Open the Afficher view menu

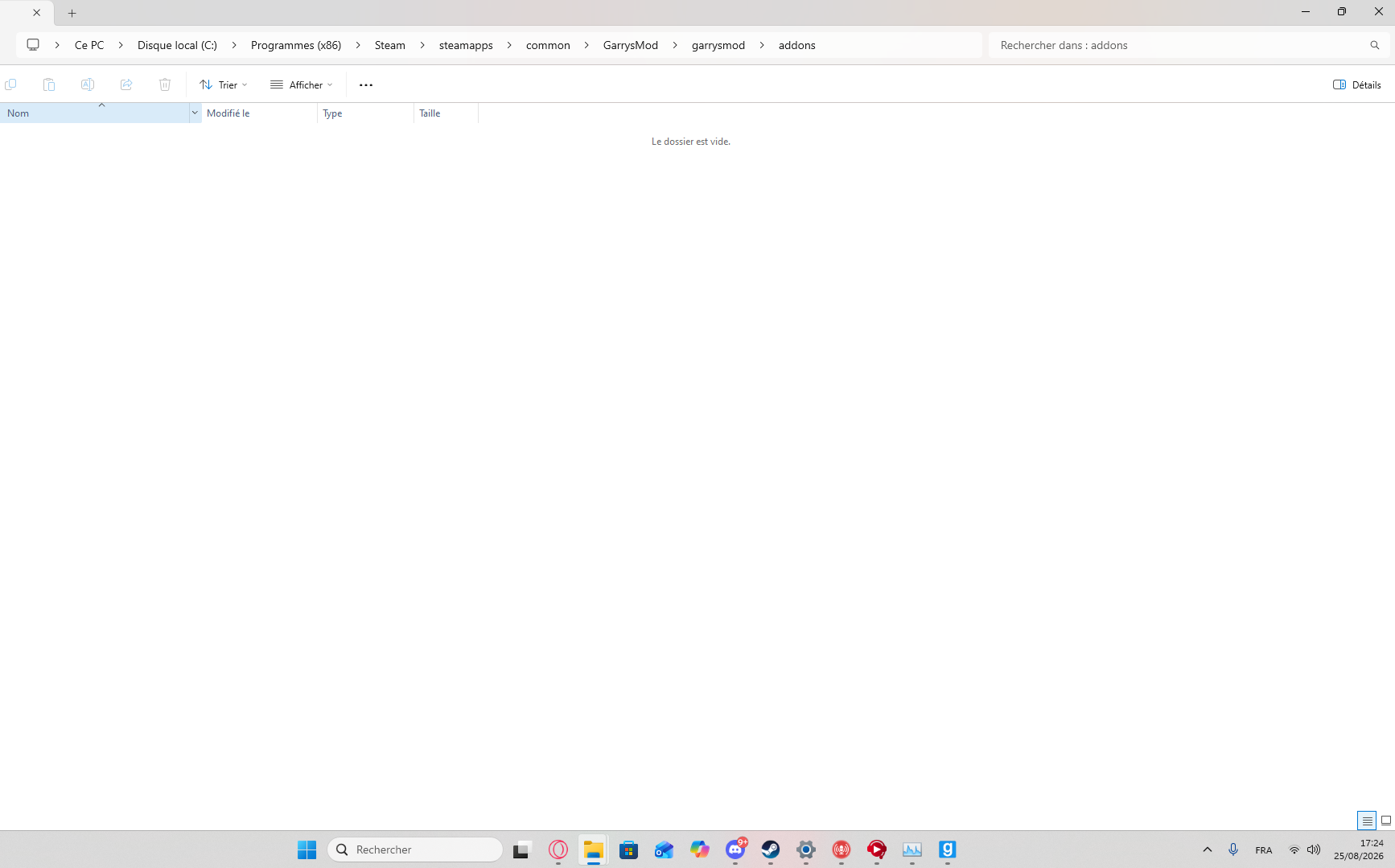[301, 84]
